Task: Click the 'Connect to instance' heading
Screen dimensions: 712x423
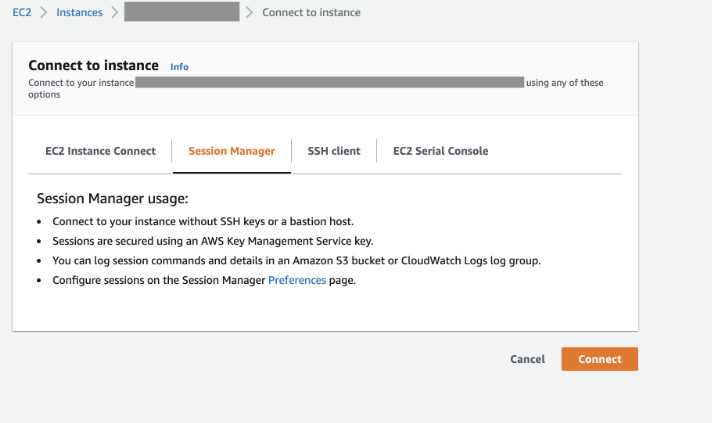Action: click(94, 65)
